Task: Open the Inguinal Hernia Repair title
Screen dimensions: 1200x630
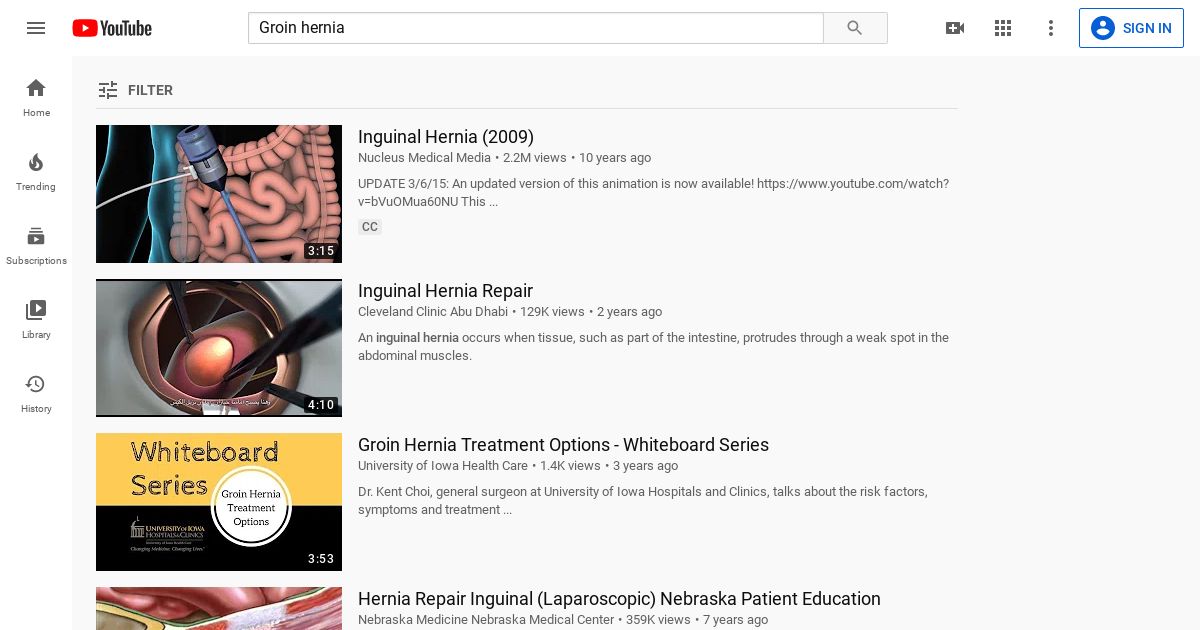Action: click(445, 291)
